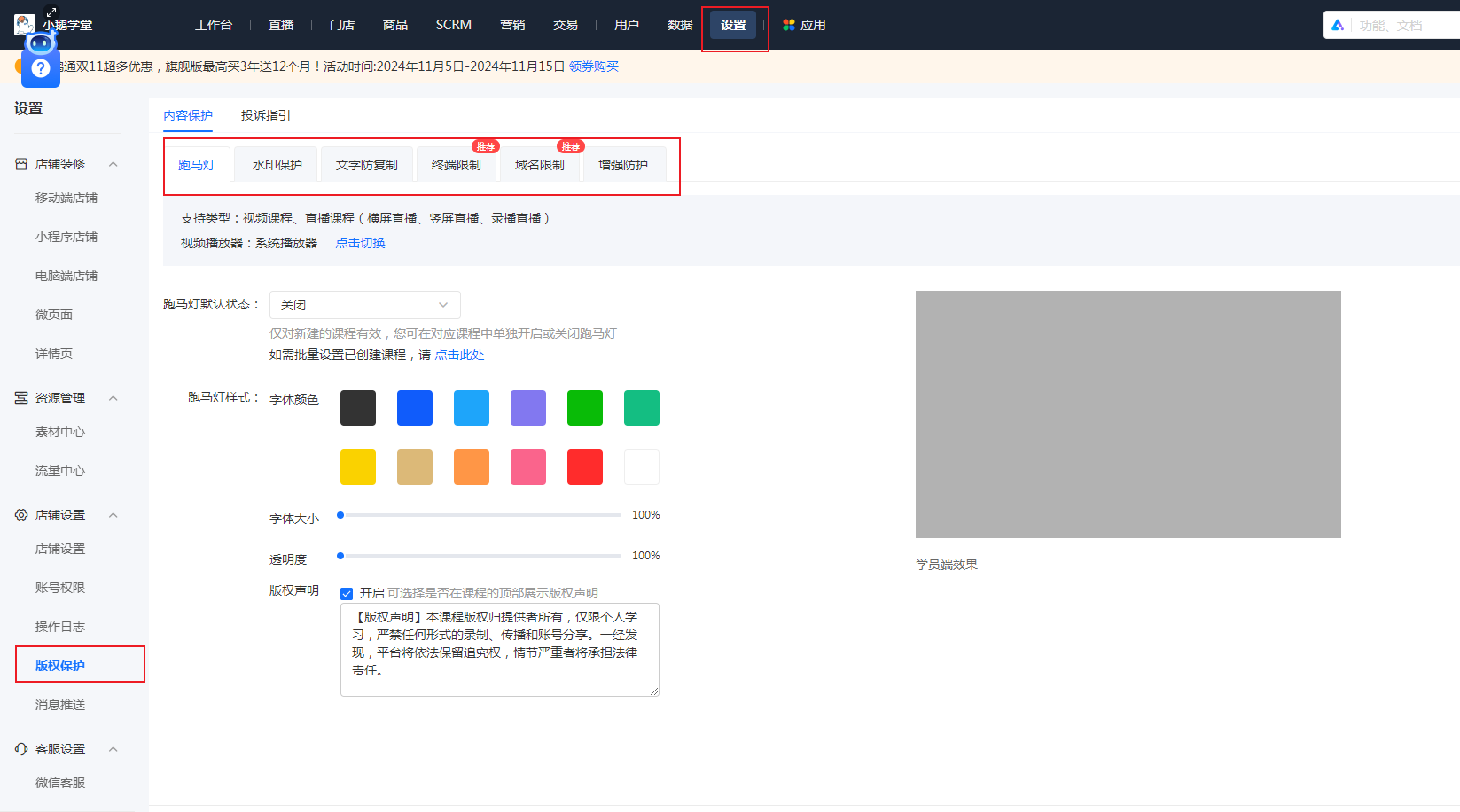1460x812 pixels.
Task: Click the search logo icon in search bar
Action: click(x=1338, y=25)
